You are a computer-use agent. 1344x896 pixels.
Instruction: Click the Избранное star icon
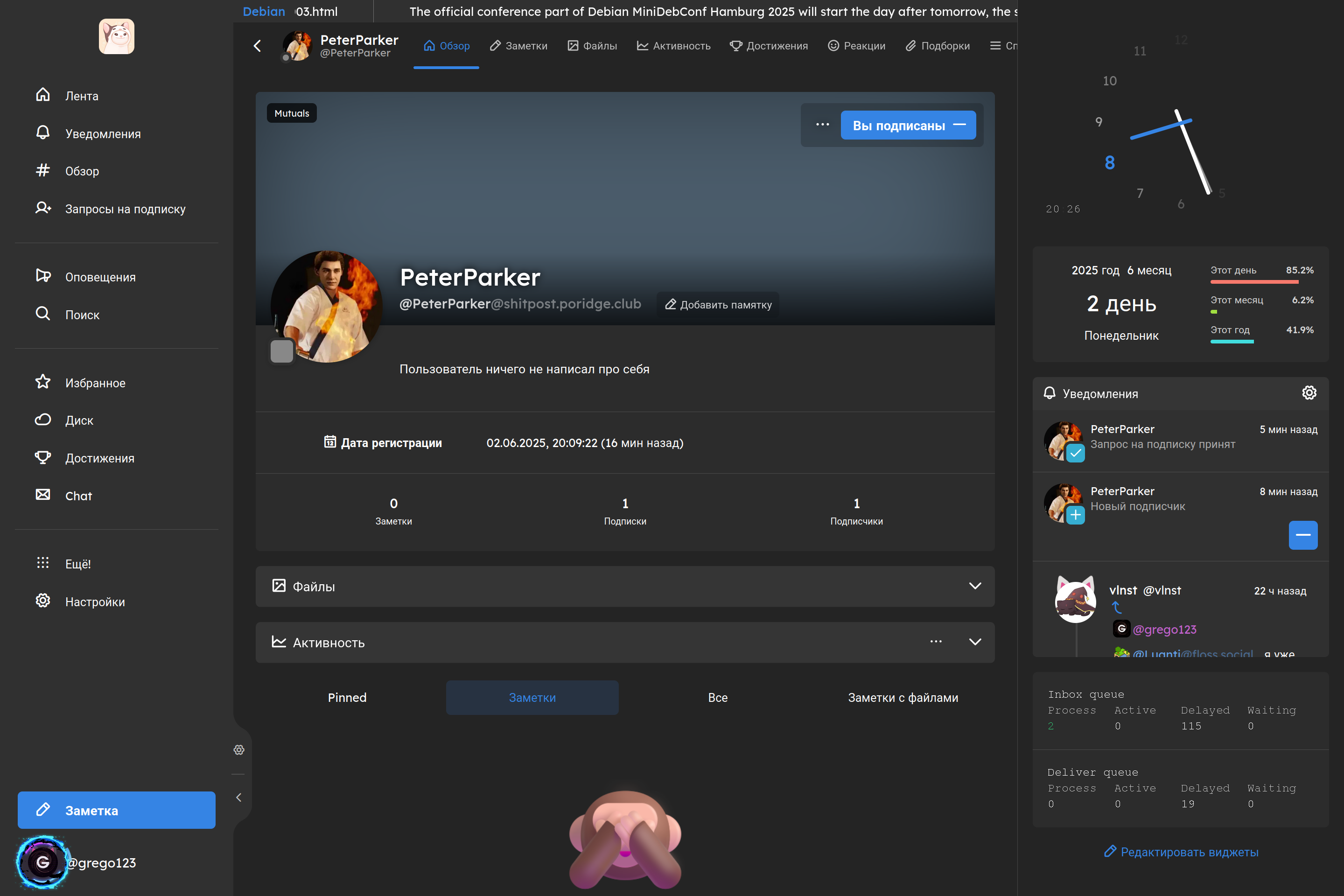43,382
